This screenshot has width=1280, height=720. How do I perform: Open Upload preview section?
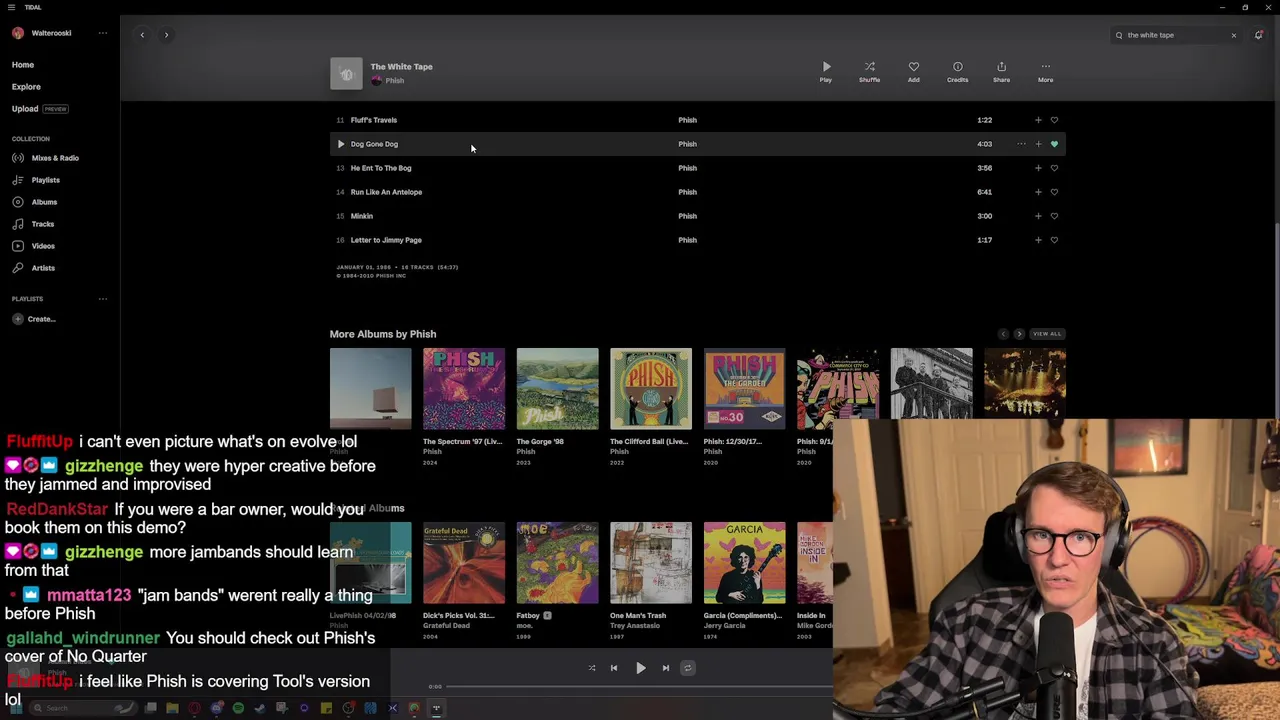(40, 109)
